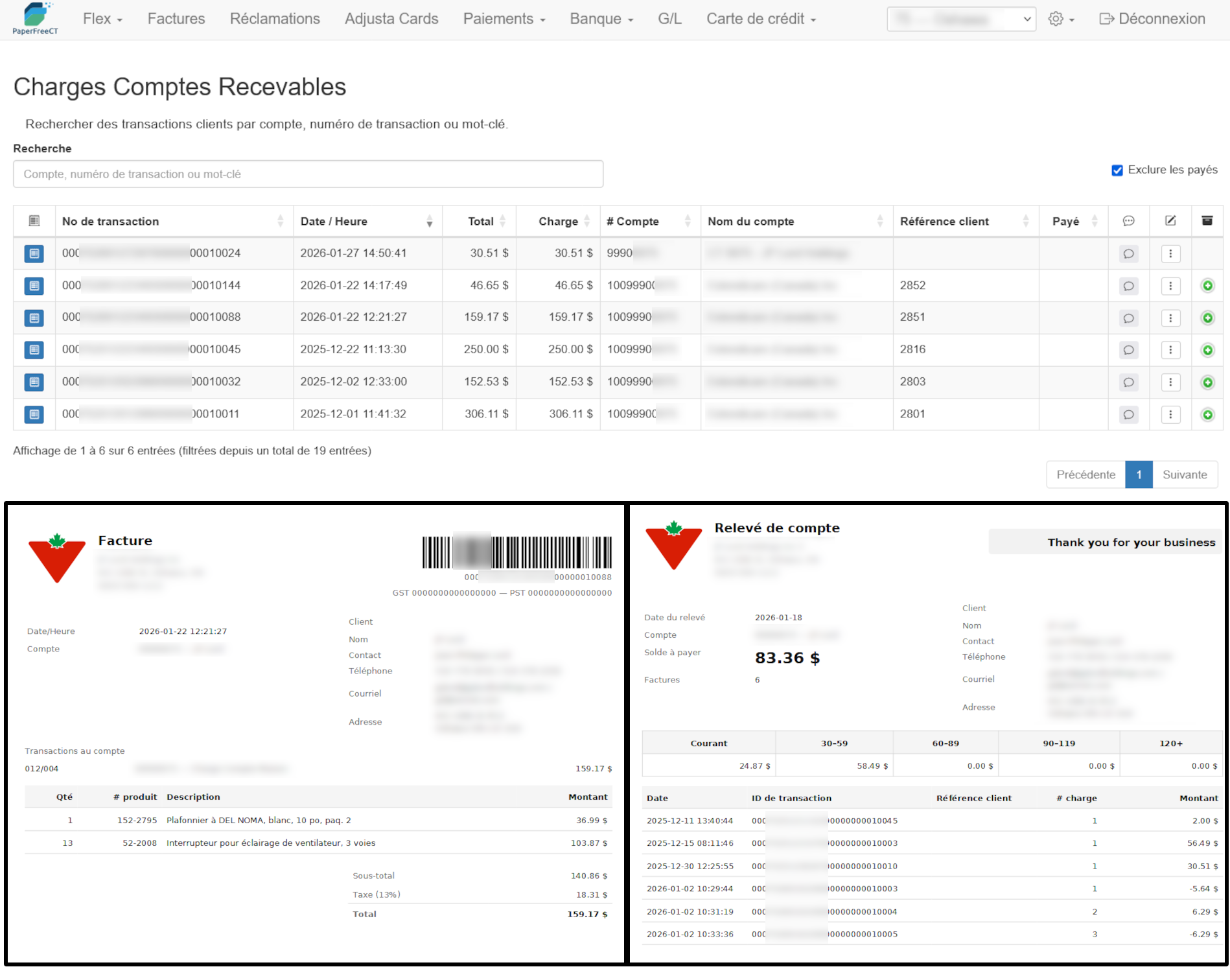Click the Déconnexion link
The width and height of the screenshot is (1230, 980).
[x=1152, y=19]
